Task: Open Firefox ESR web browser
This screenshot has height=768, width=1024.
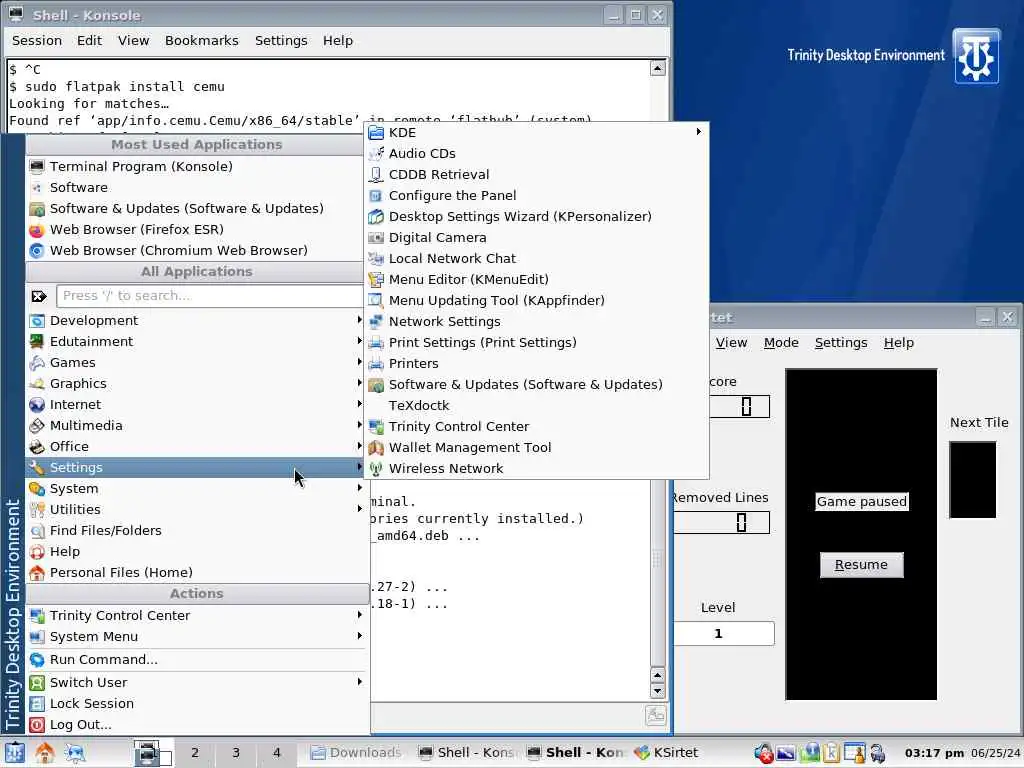Action: 196,229
